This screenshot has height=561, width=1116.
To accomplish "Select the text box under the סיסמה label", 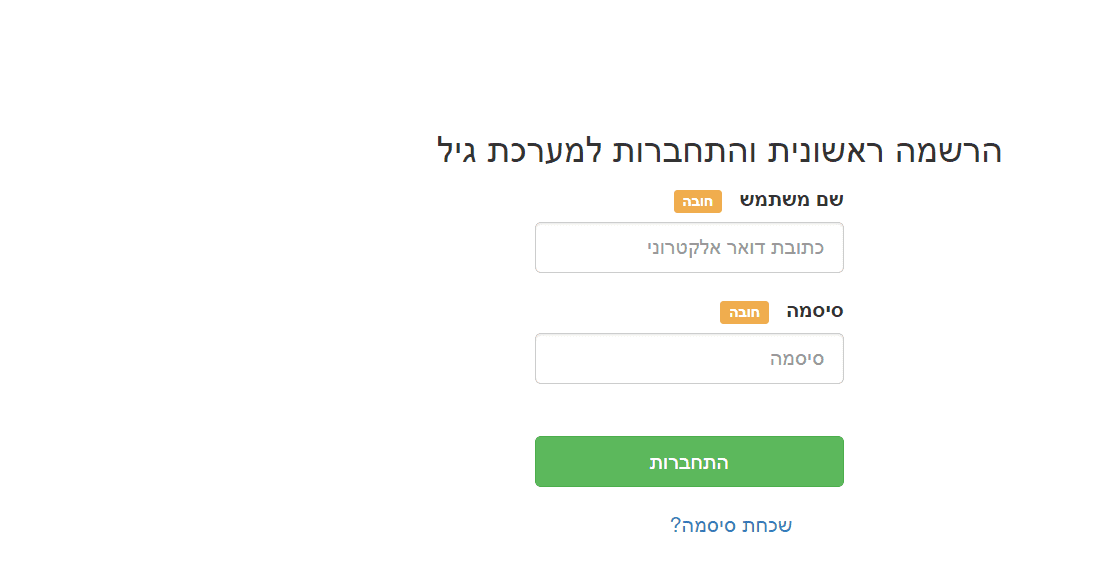I will pos(689,358).
